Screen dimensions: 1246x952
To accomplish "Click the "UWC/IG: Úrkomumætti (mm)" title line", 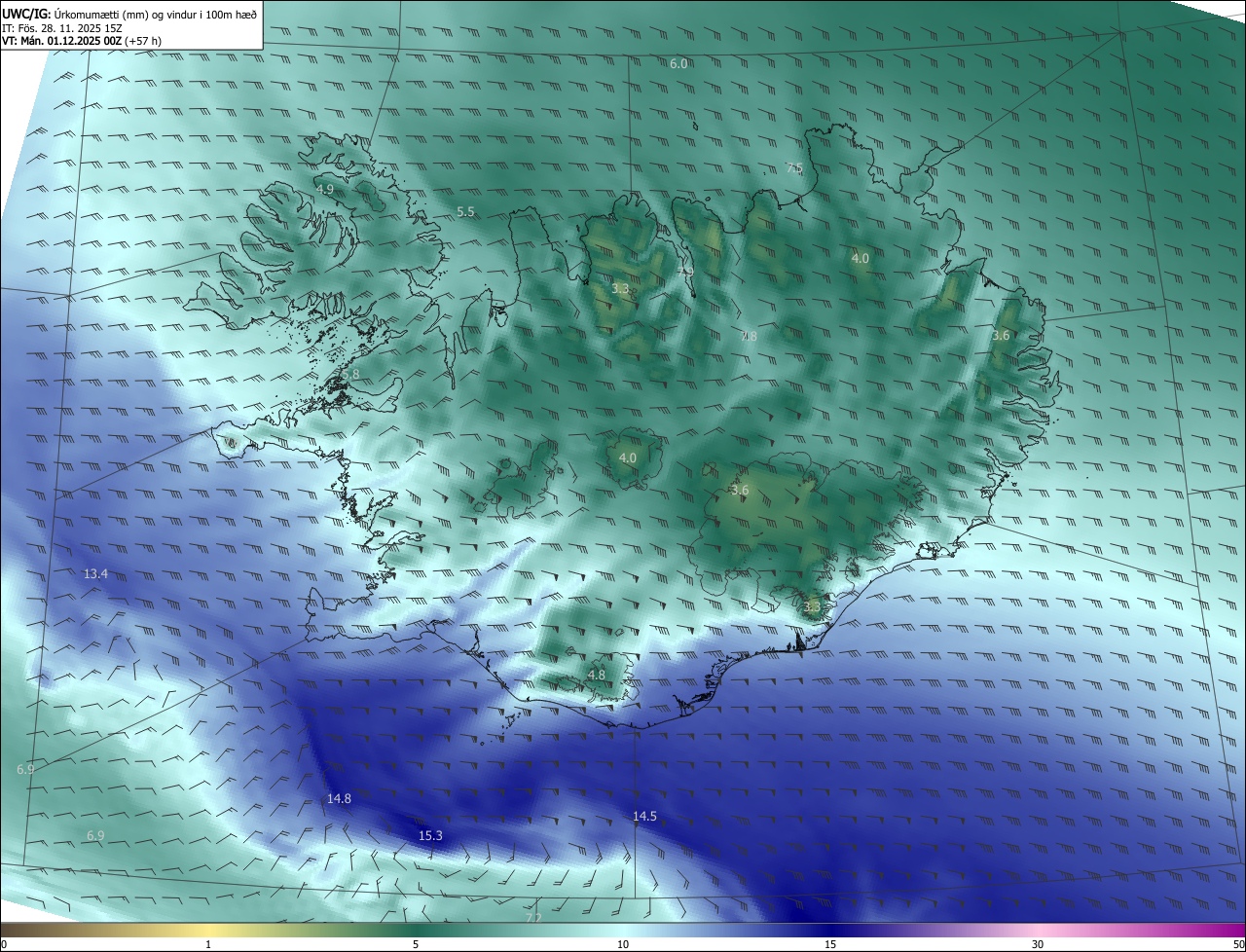I will pos(129,14).
